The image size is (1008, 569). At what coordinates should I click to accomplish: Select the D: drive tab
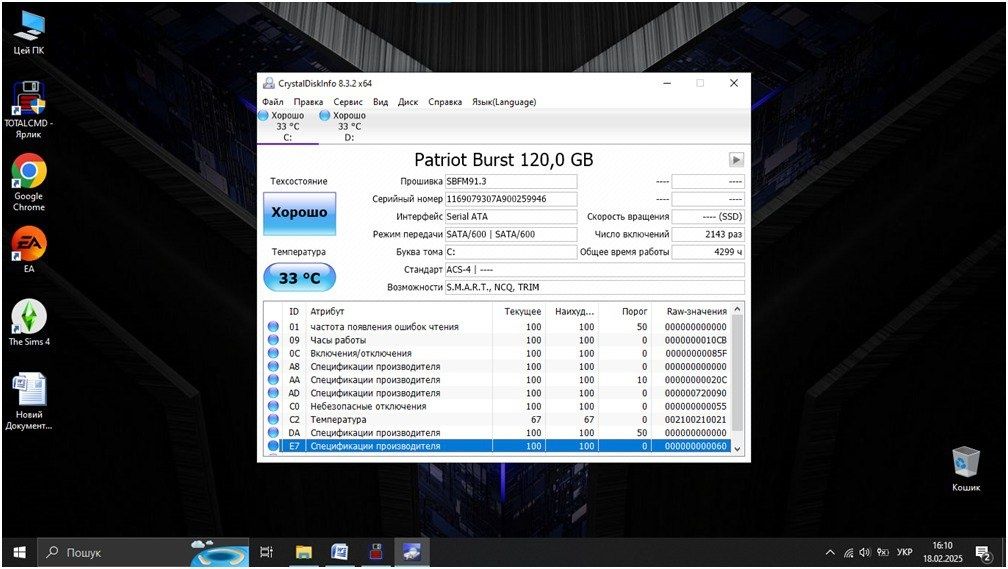coord(349,126)
